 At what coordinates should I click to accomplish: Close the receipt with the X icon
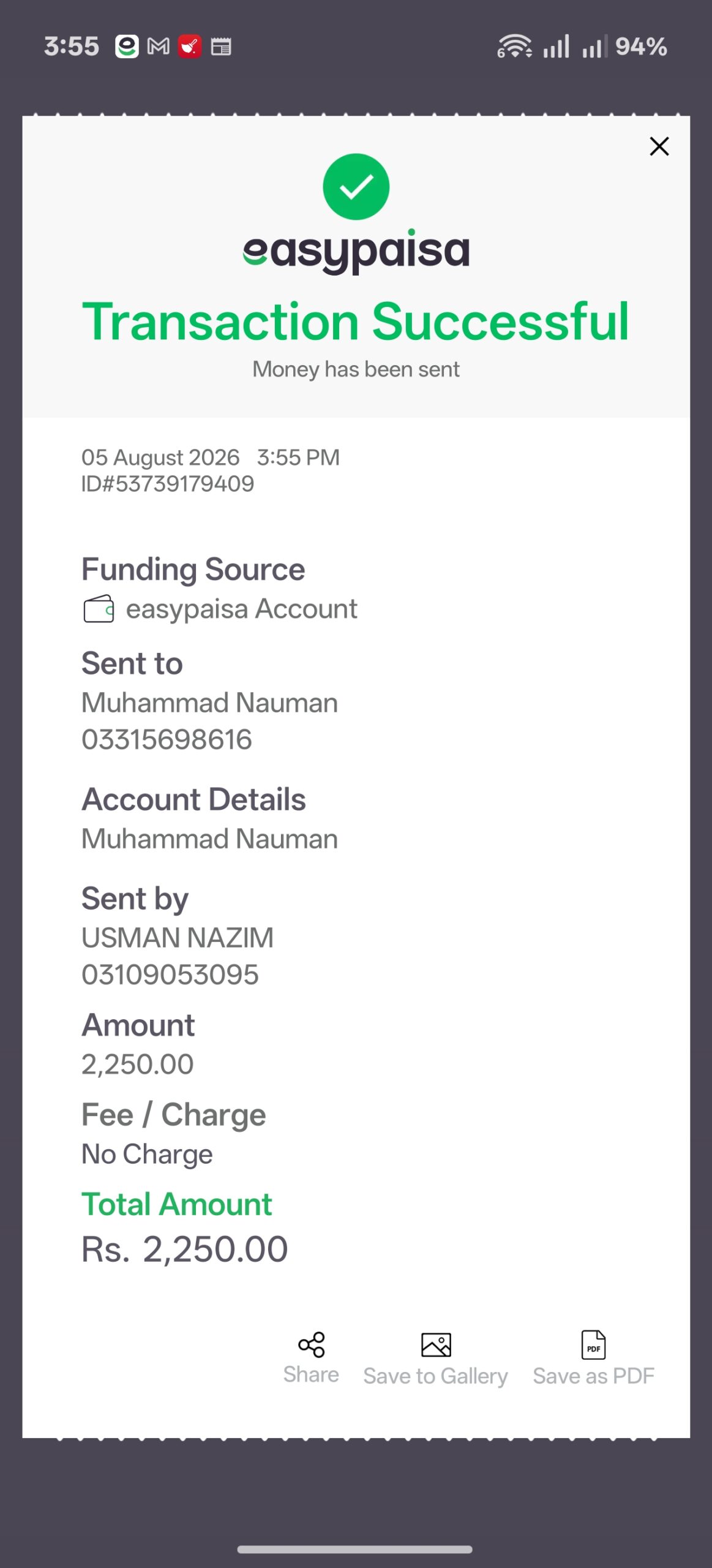click(659, 146)
